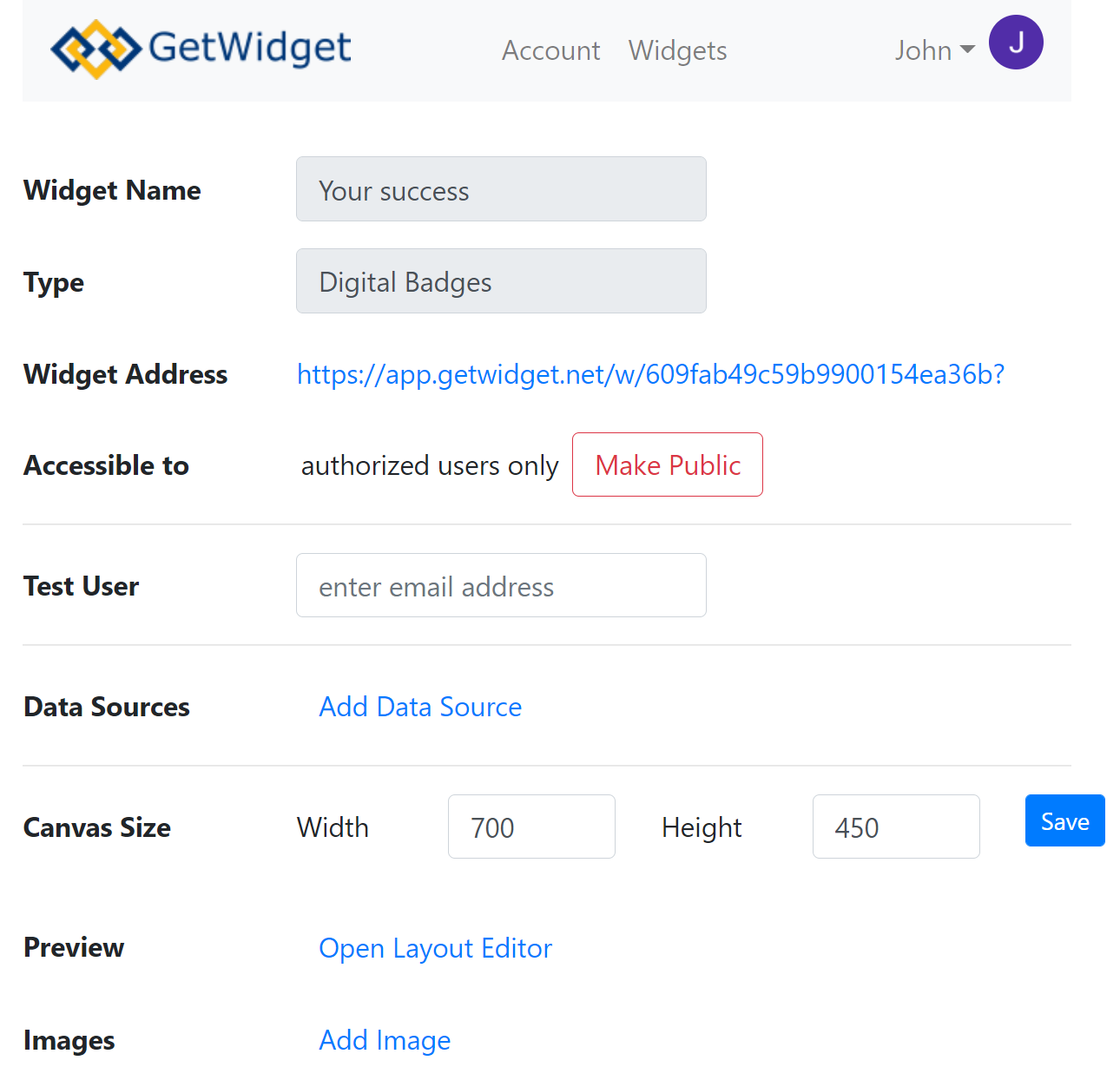Click the 'Type' label
This screenshot has height=1067, width=1120.
coord(54,282)
